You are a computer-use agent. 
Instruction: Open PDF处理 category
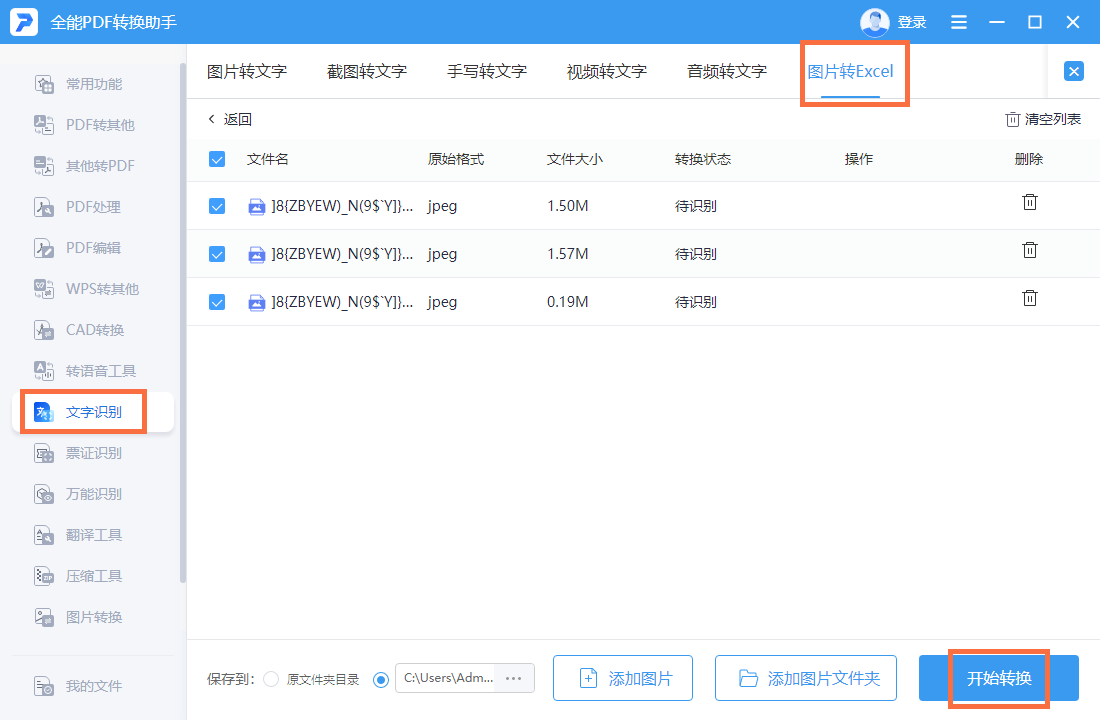(78, 207)
